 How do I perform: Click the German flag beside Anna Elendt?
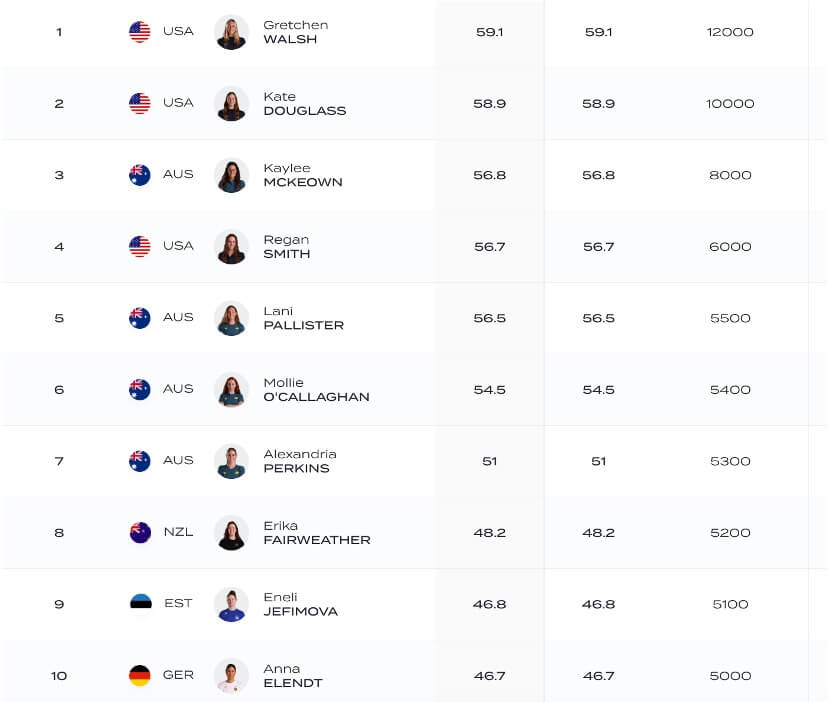(140, 675)
